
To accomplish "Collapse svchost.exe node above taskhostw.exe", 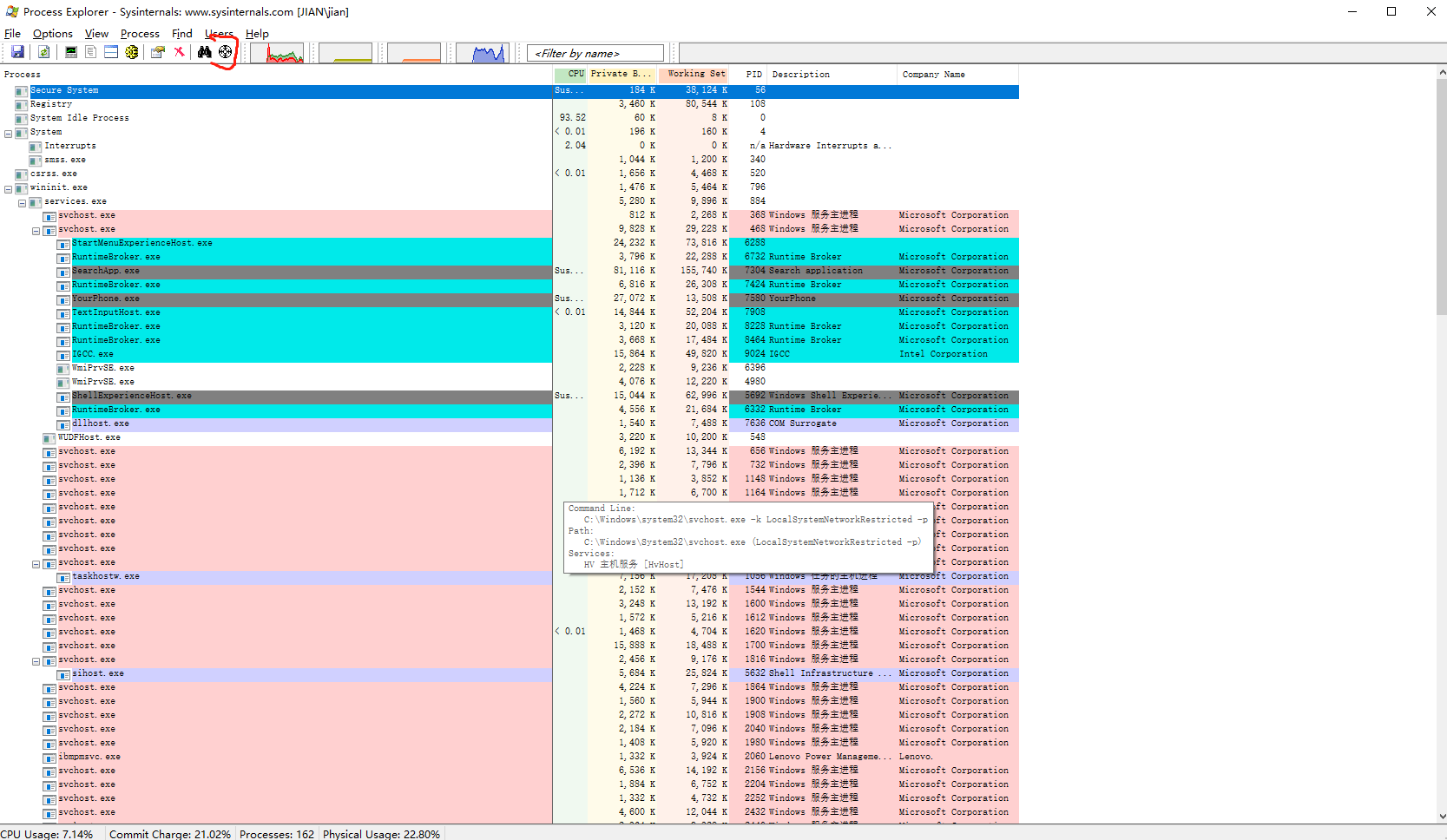I will pos(36,563).
